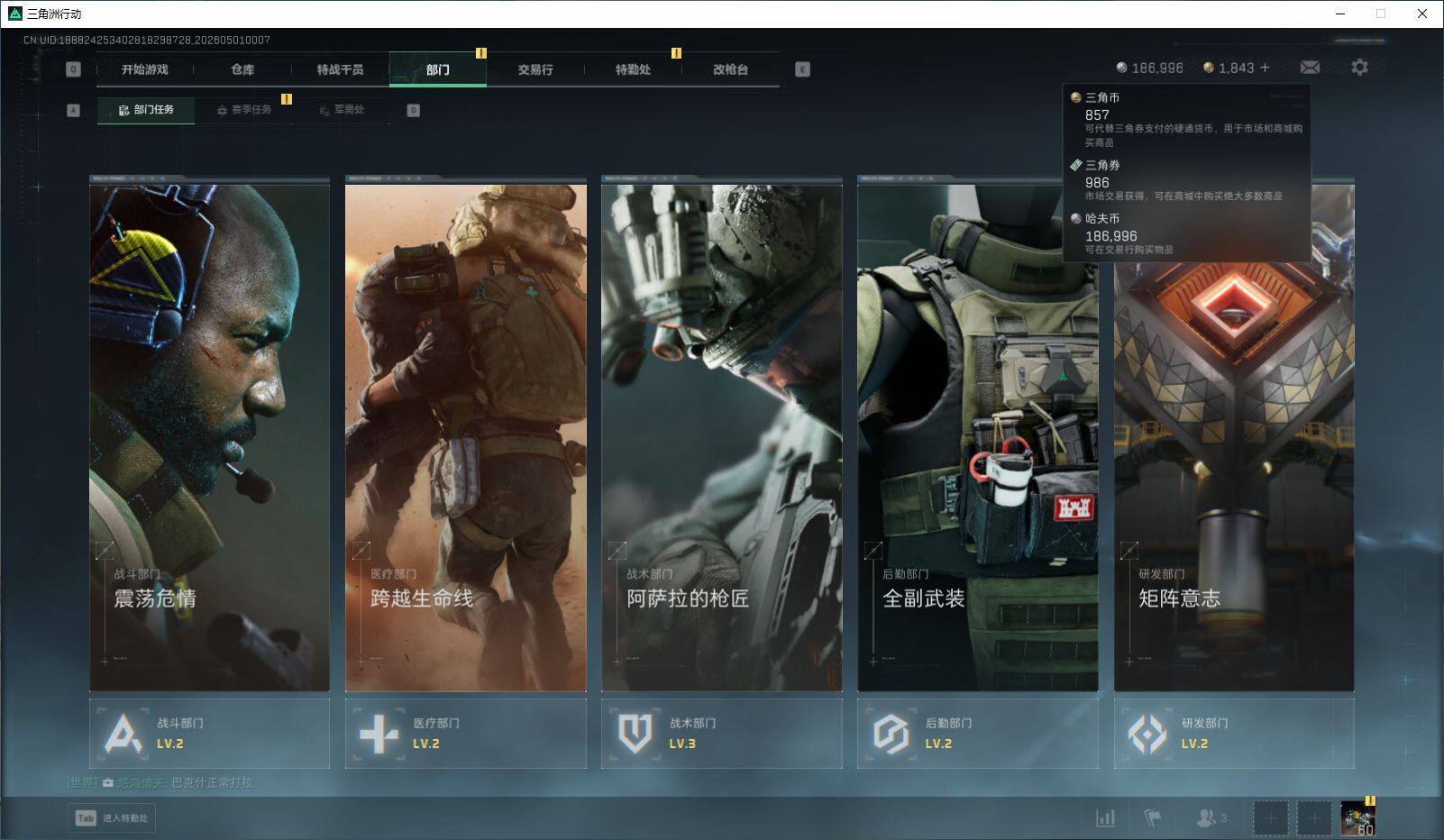Click the Tab 进入特勤处 button
Viewport: 1444px width, 840px height.
(x=112, y=817)
